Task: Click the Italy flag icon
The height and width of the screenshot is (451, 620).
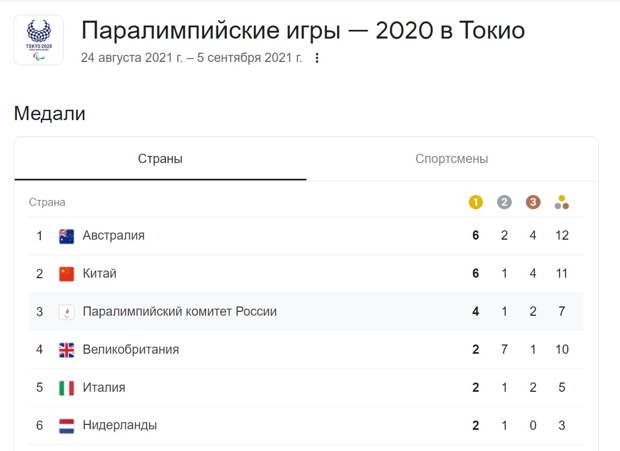Action: 66,388
